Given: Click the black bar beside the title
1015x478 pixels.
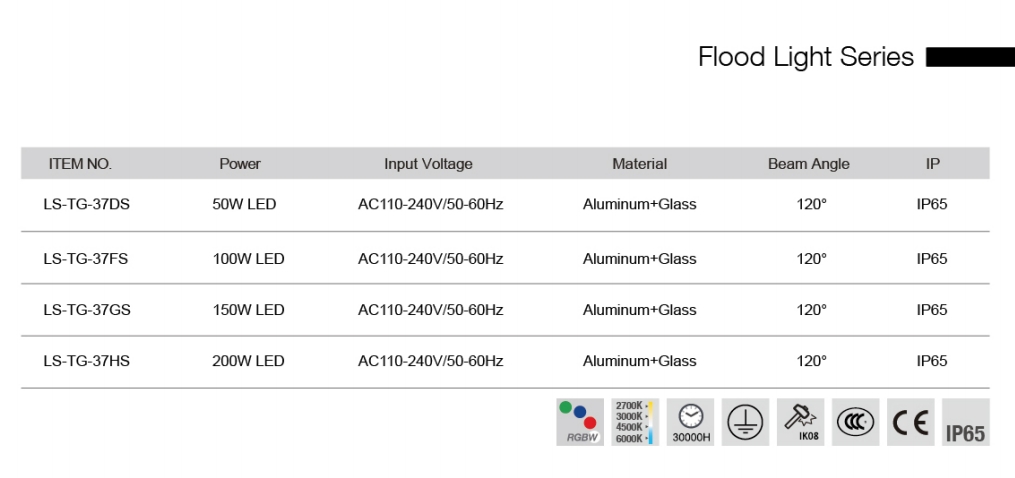Looking at the screenshot, I should 969,58.
